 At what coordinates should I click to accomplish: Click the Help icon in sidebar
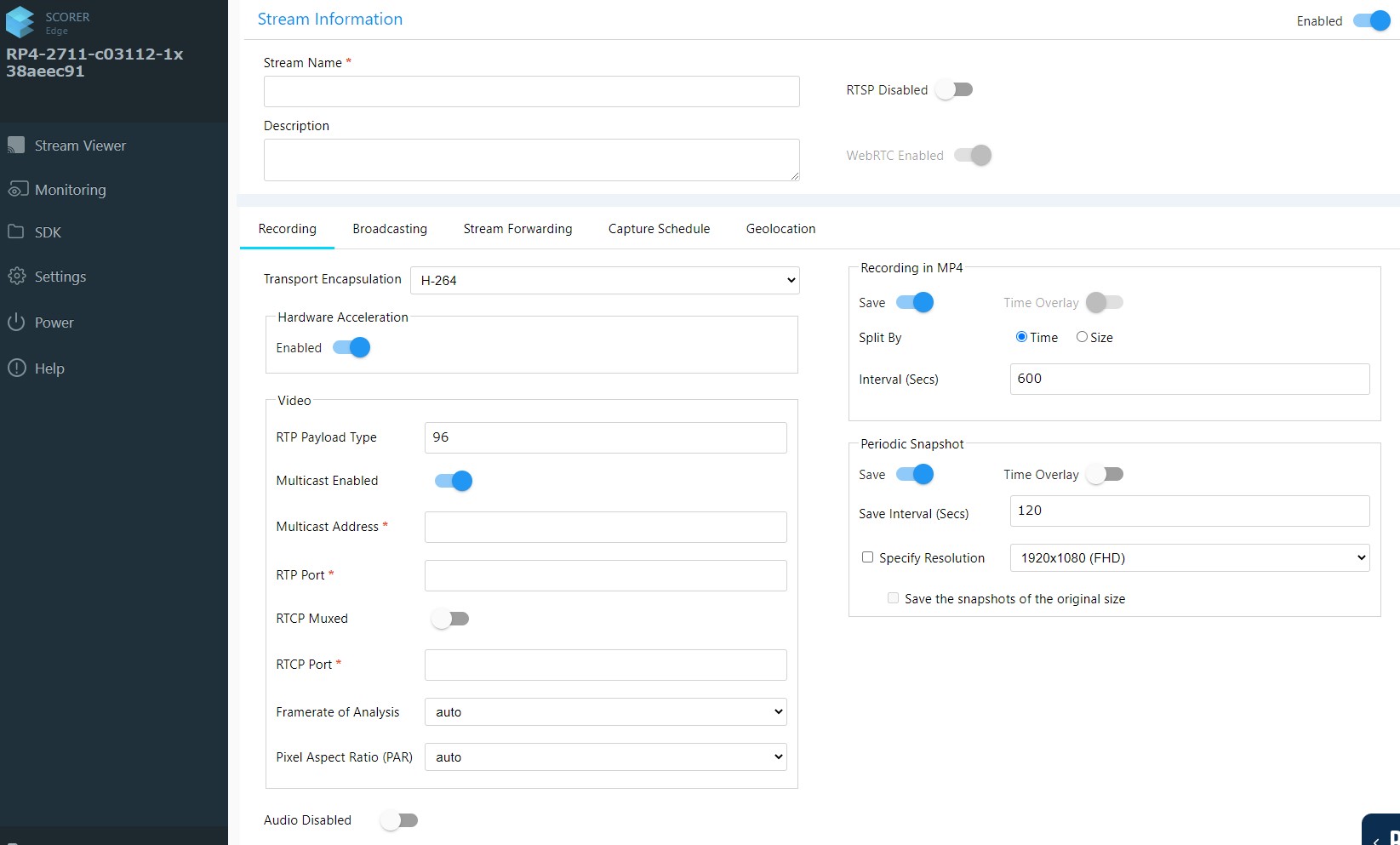[x=16, y=368]
